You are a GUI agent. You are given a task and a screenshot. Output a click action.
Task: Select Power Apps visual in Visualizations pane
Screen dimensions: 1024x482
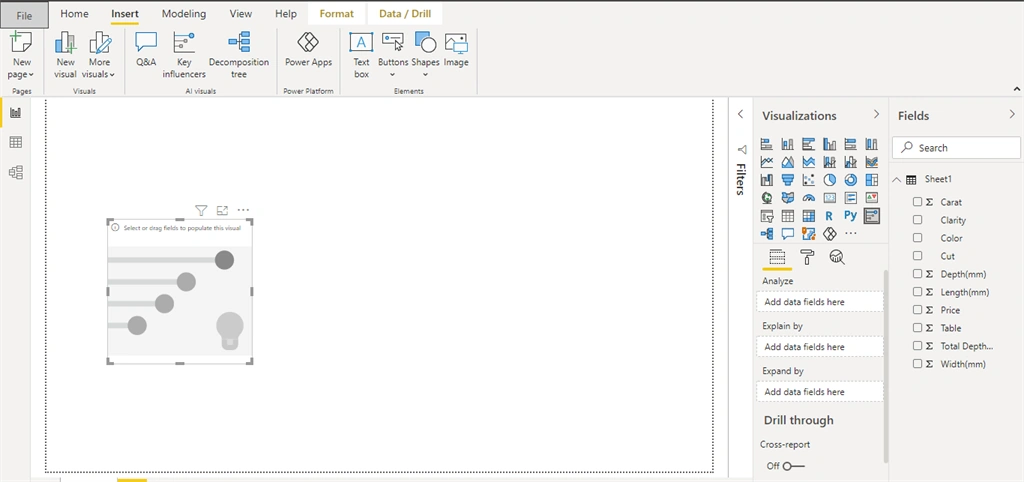click(829, 233)
